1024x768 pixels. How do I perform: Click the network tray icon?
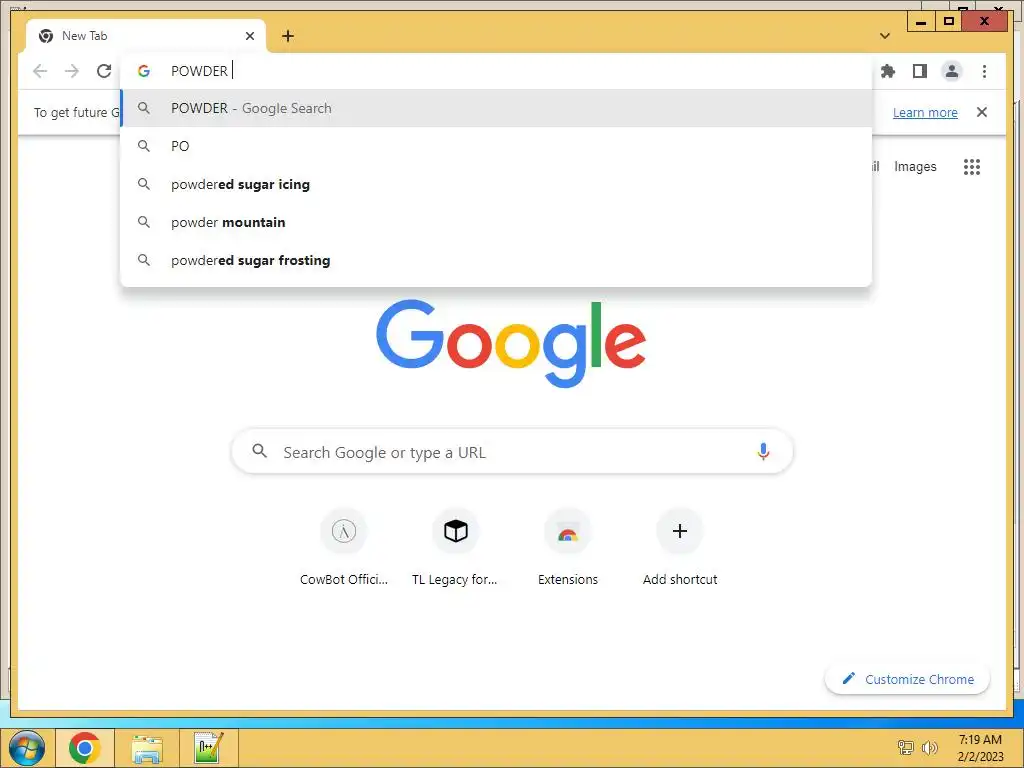905,748
